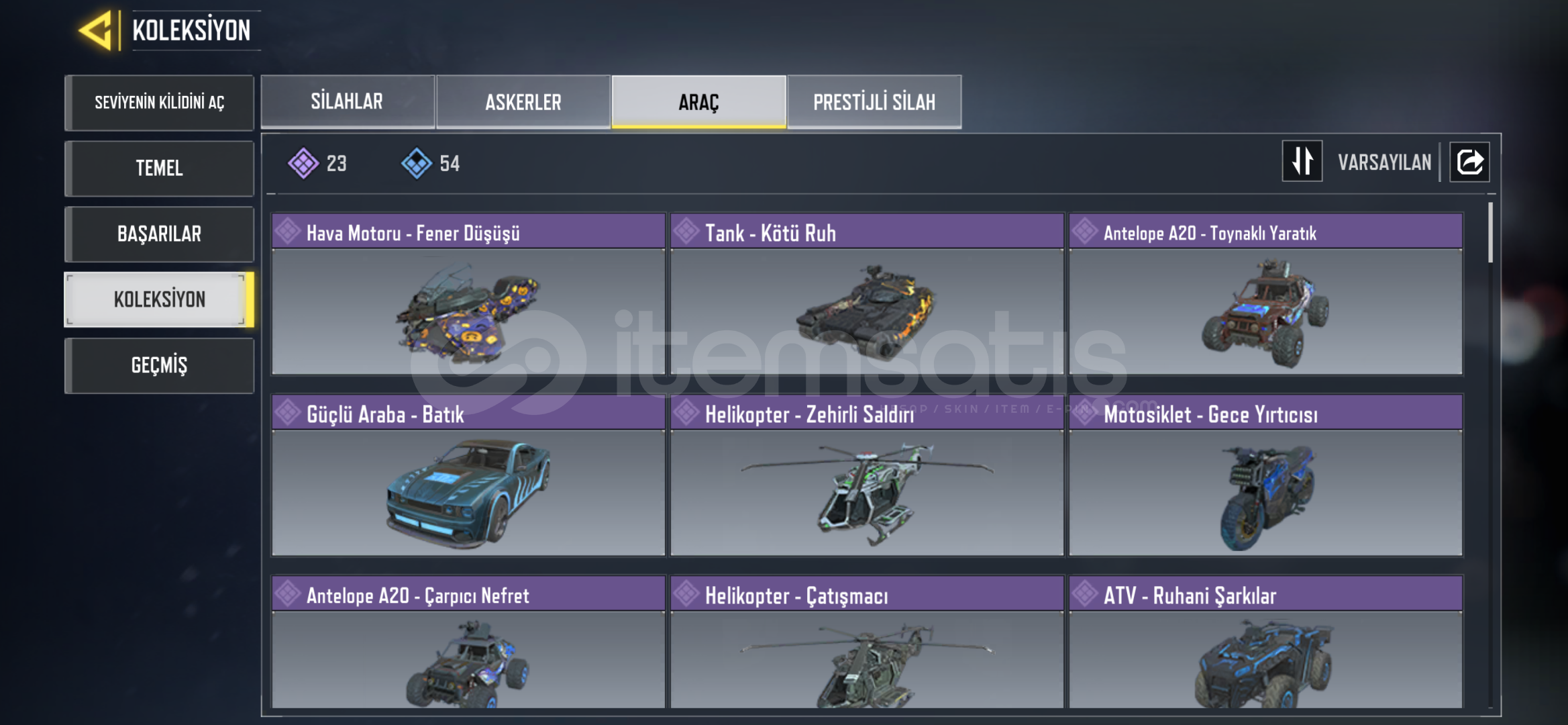1568x725 pixels.
Task: Click the purple epic rarity diamond icon
Action: tap(303, 163)
